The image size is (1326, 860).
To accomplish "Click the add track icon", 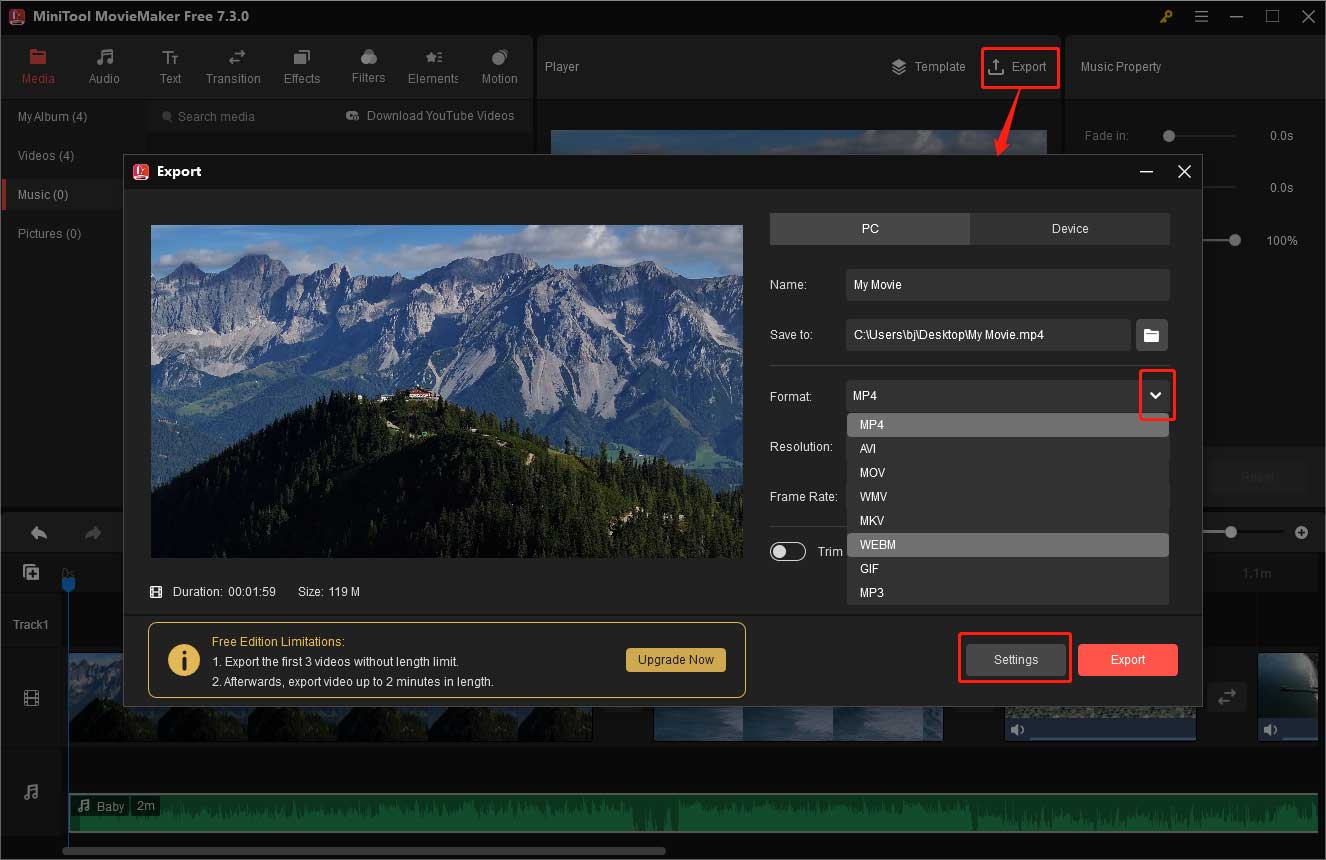I will click(x=31, y=573).
